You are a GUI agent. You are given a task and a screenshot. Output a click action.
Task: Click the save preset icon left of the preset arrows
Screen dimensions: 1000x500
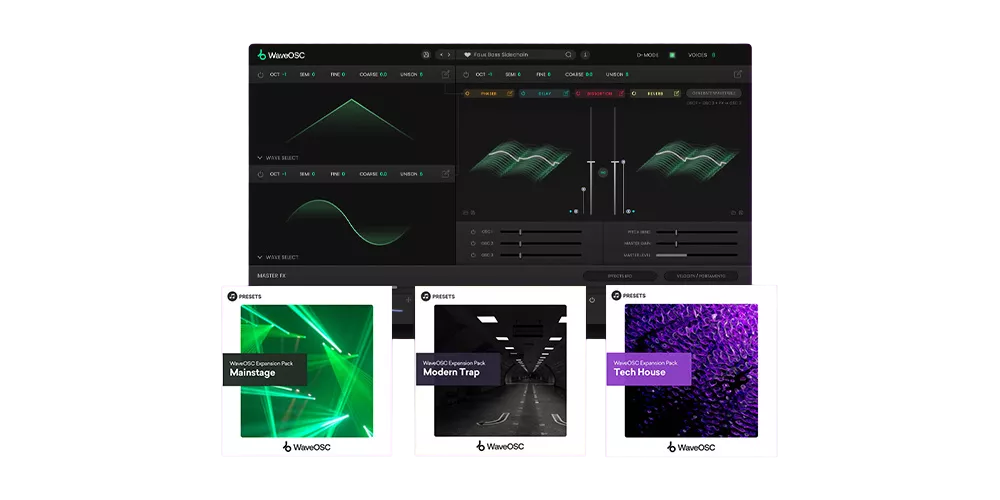[426, 55]
